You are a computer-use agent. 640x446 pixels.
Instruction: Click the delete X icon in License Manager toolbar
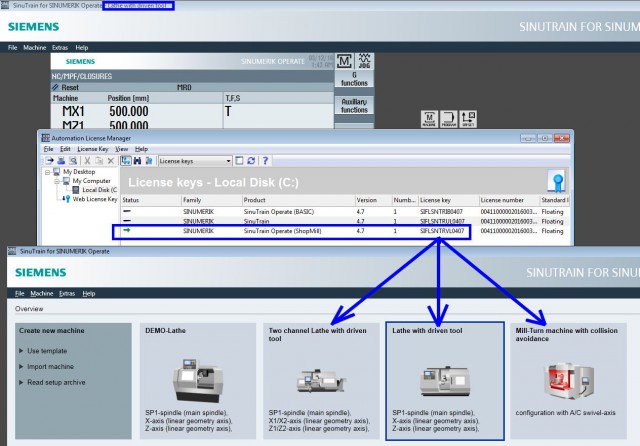(111, 161)
